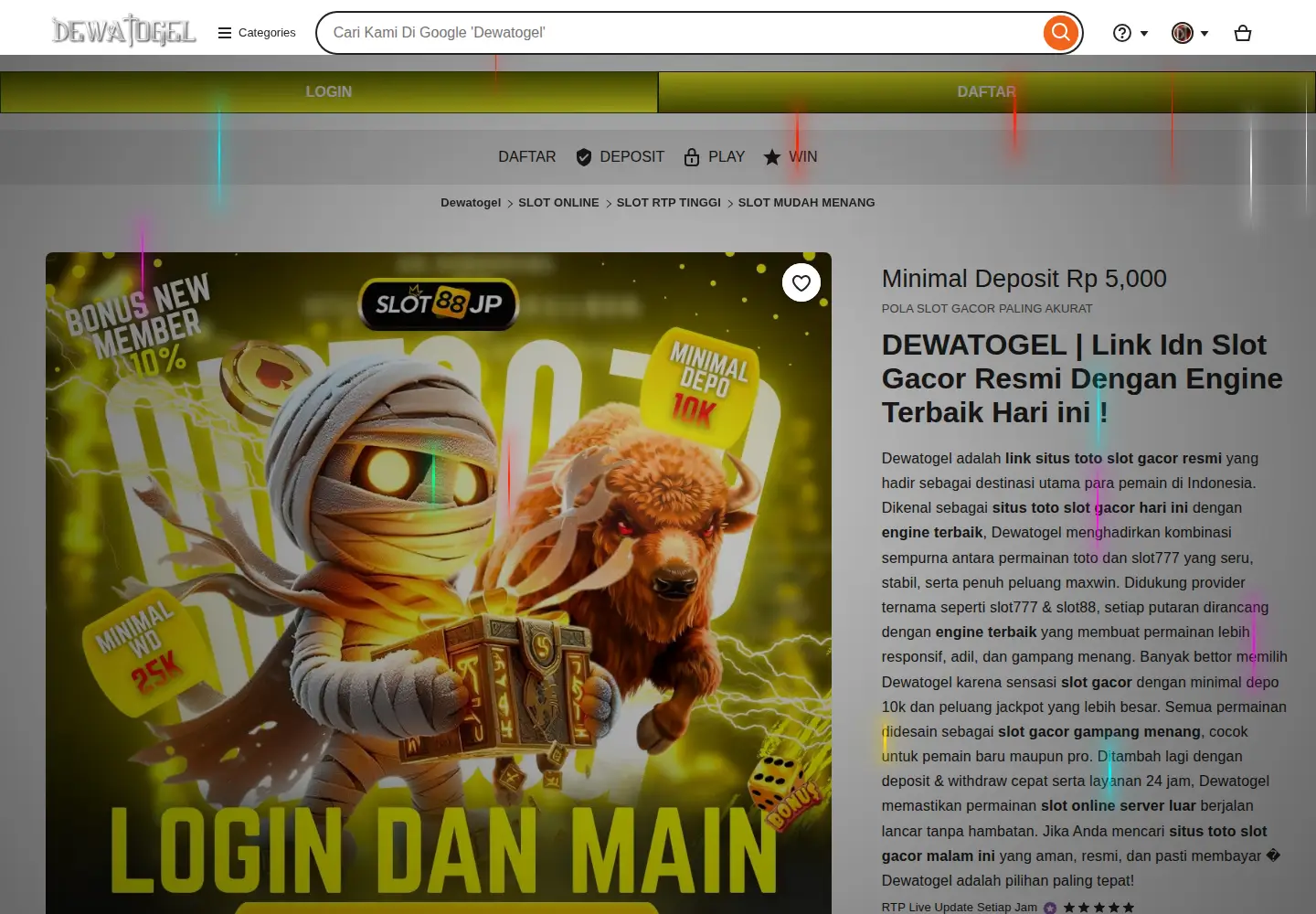Select the DAFTAR step text
1316x914 pixels.
527,157
